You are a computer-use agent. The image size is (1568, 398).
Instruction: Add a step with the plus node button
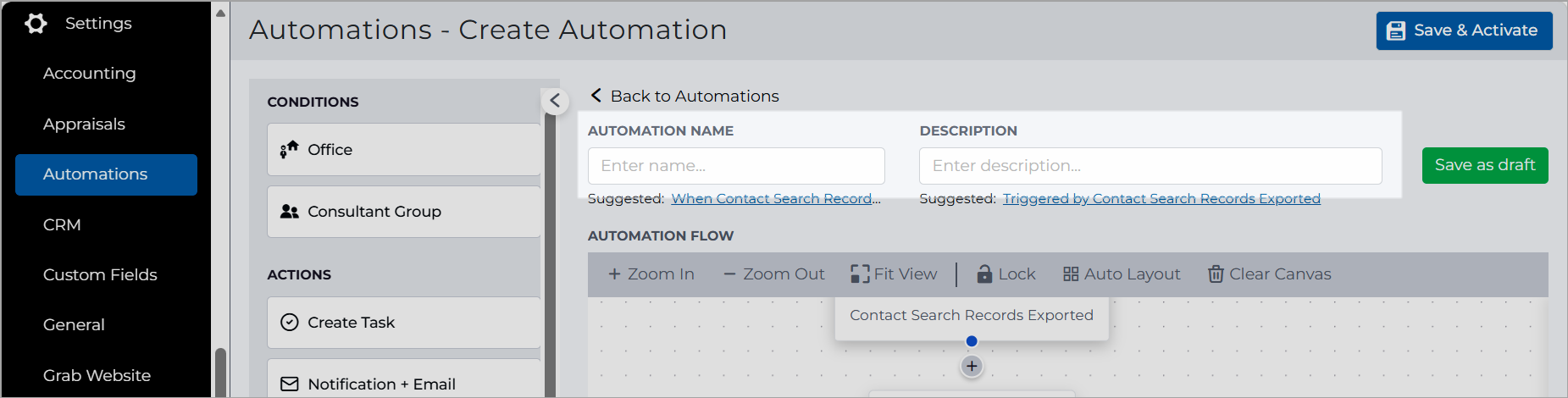[x=972, y=366]
